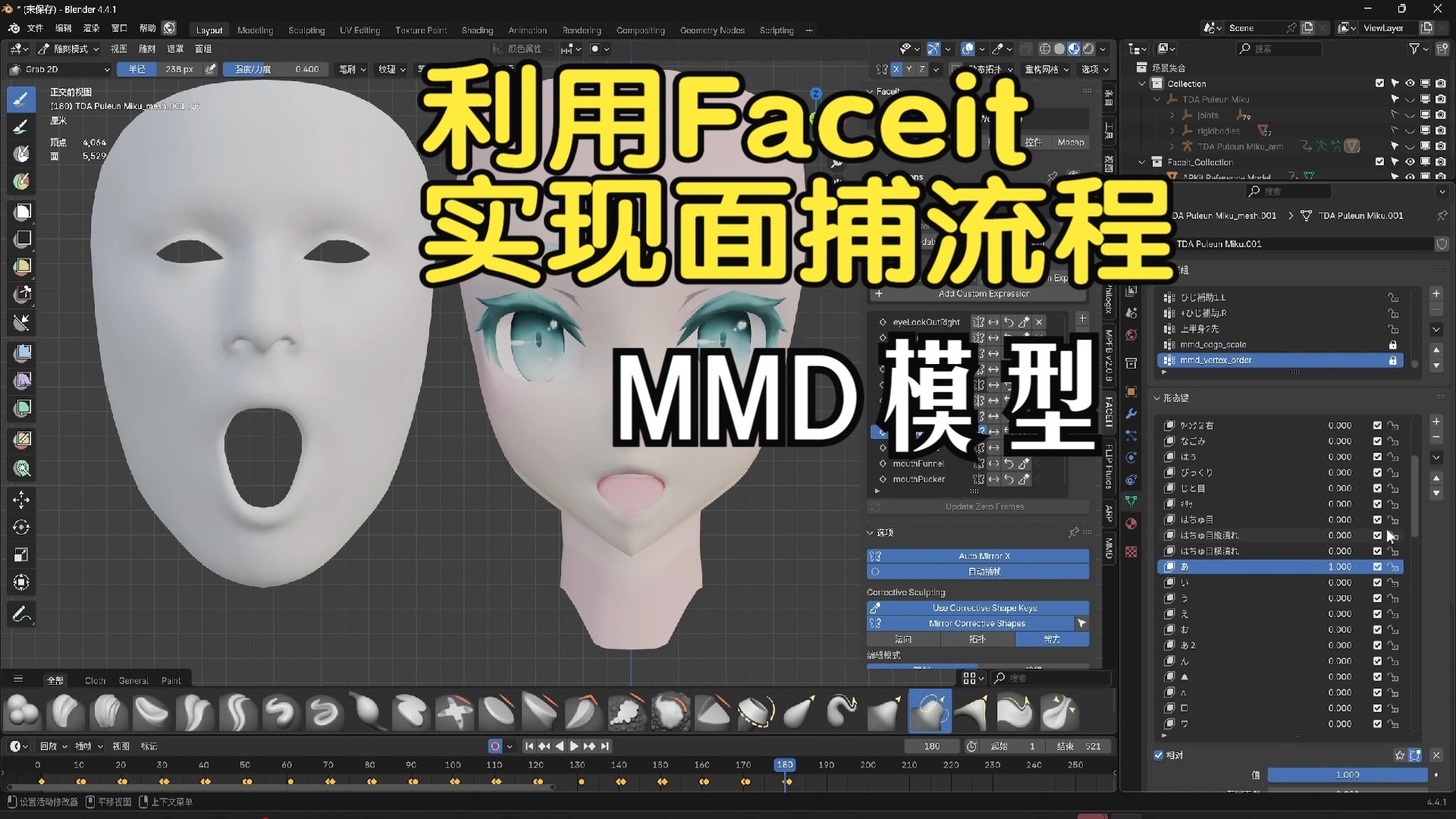
Task: Select the Box Hide tool
Action: (22, 239)
